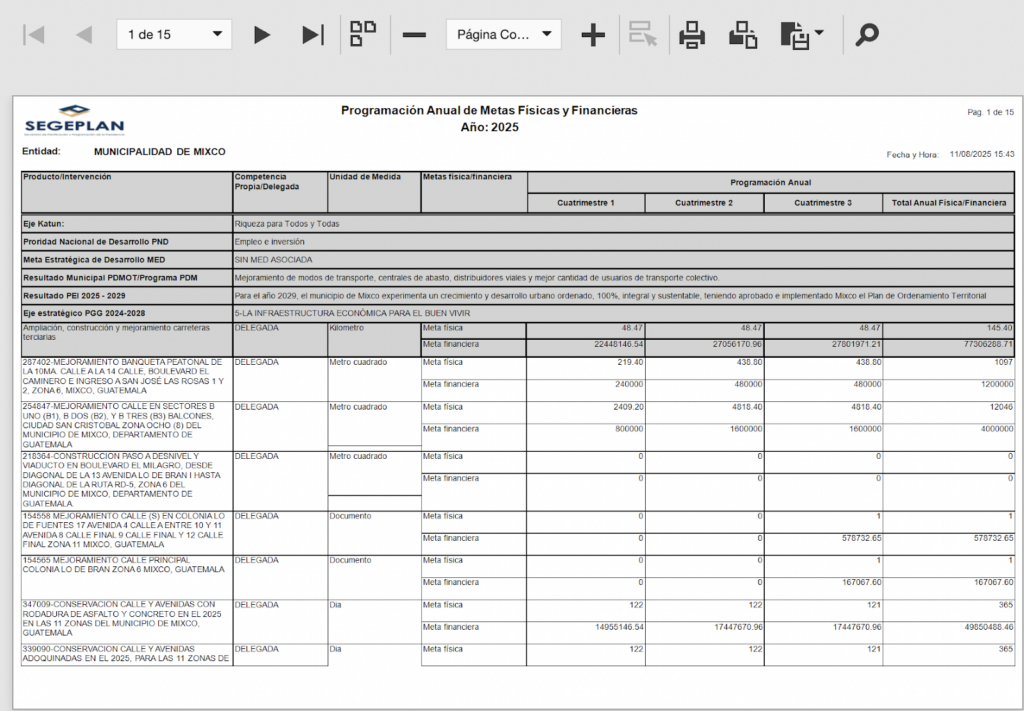Screen dimensions: 1024x711
Task: Select the 'Cuatrimestre 1' column header
Action: point(586,203)
